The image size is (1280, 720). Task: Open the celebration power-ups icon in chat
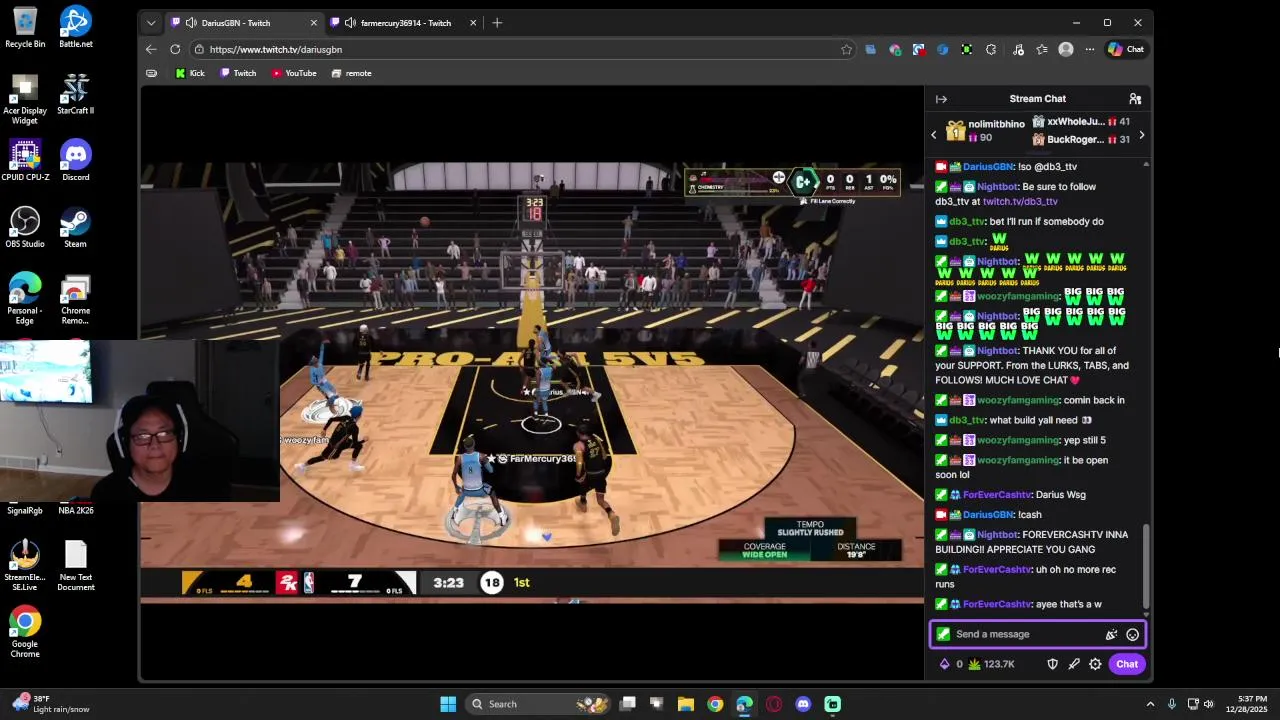[x=1111, y=634]
